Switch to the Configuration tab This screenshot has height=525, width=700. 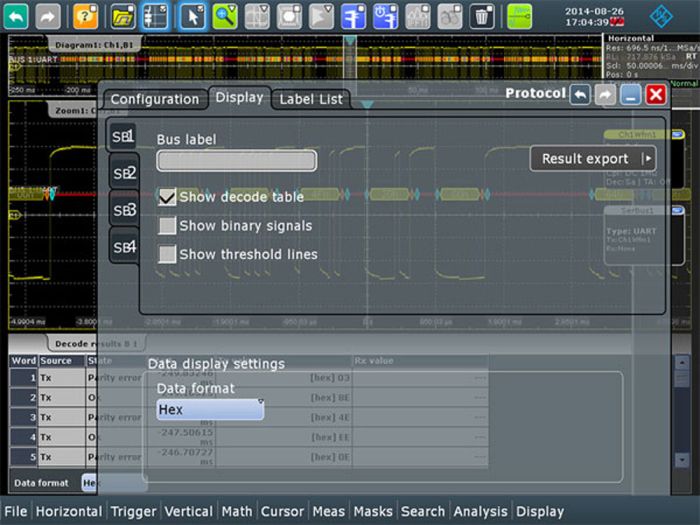pos(155,99)
